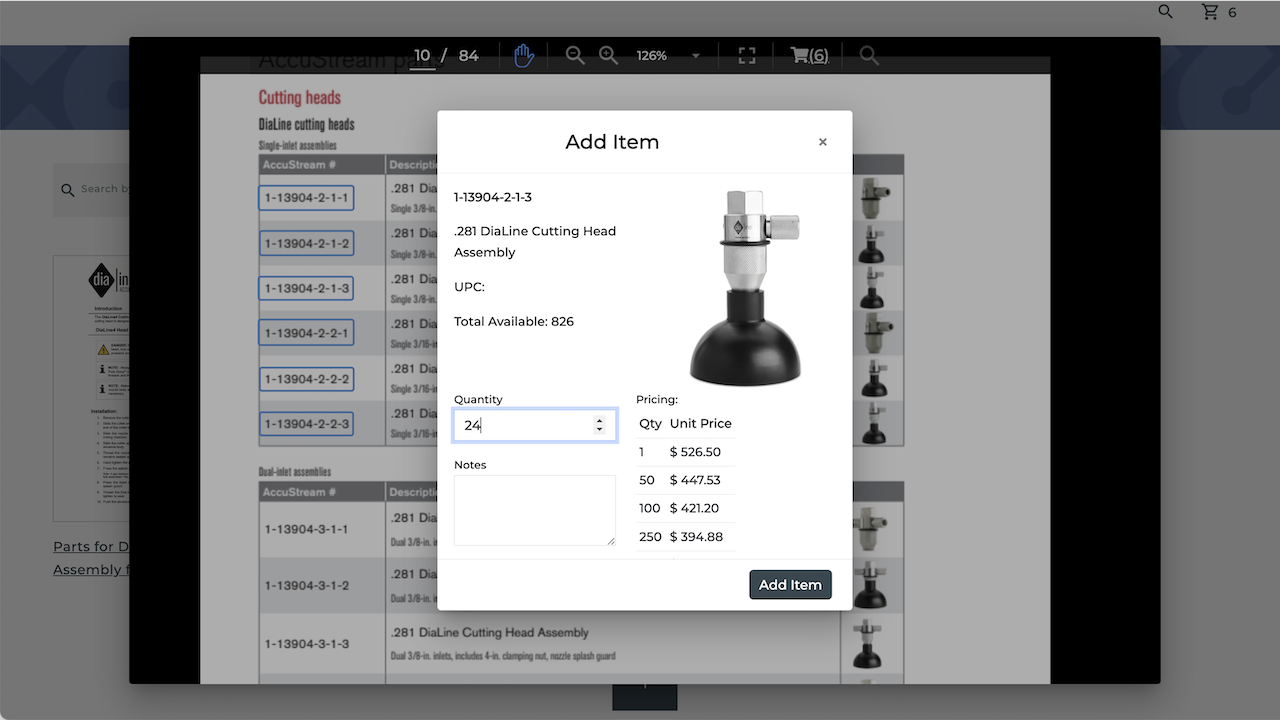Toggle fullscreen view of catalog

(x=747, y=56)
